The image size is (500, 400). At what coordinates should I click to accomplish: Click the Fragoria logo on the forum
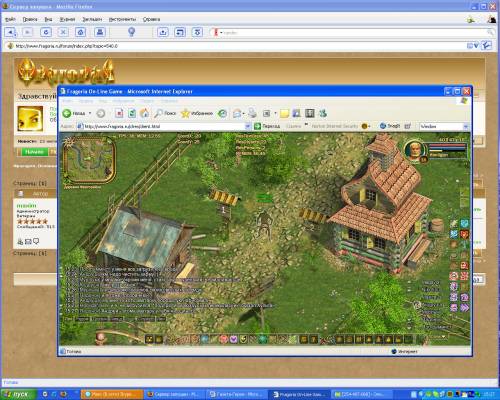coord(66,71)
